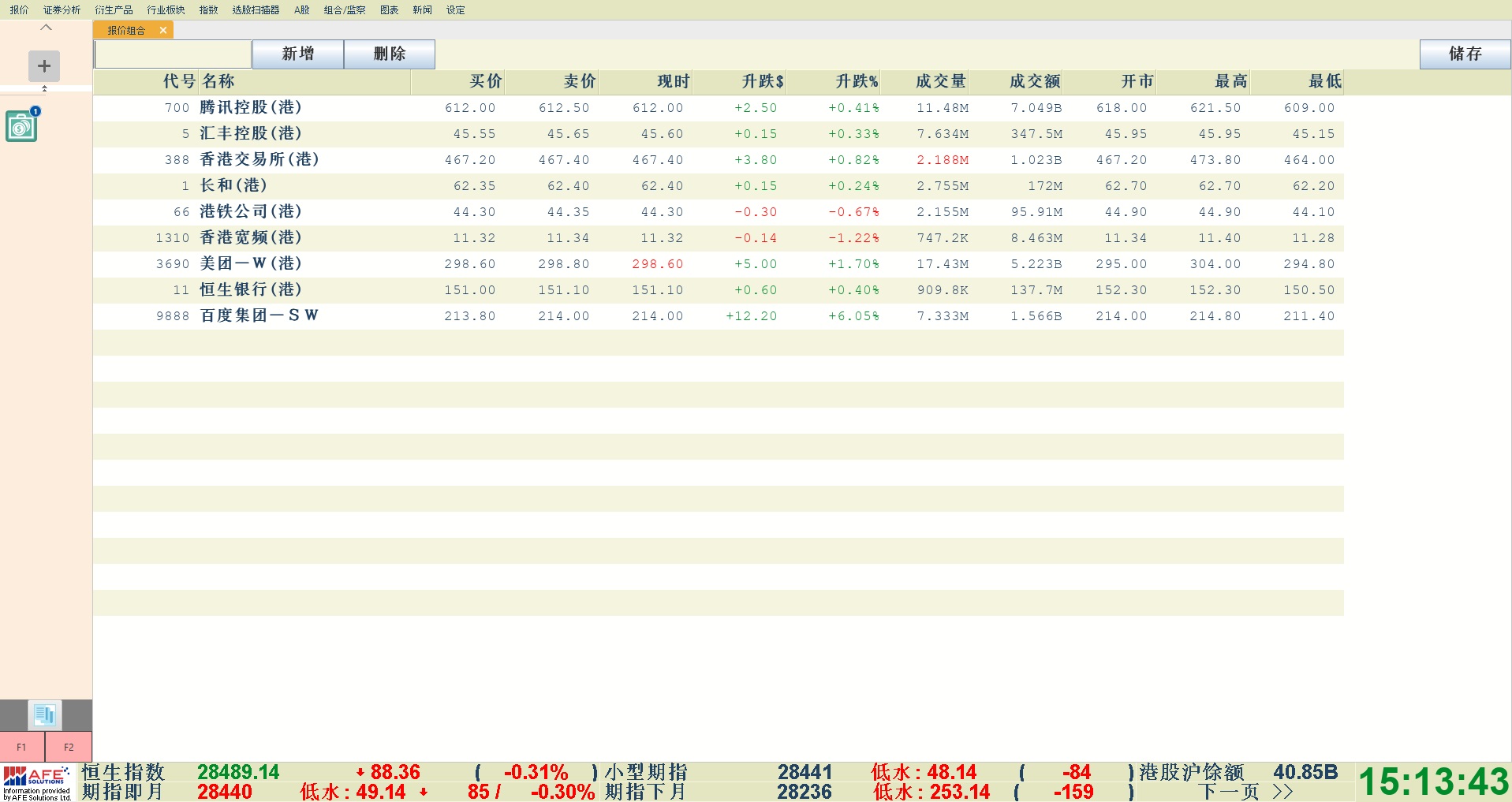Image resolution: width=1512 pixels, height=802 pixels.
Task: Open the 报价 menu
Action: 19,9
